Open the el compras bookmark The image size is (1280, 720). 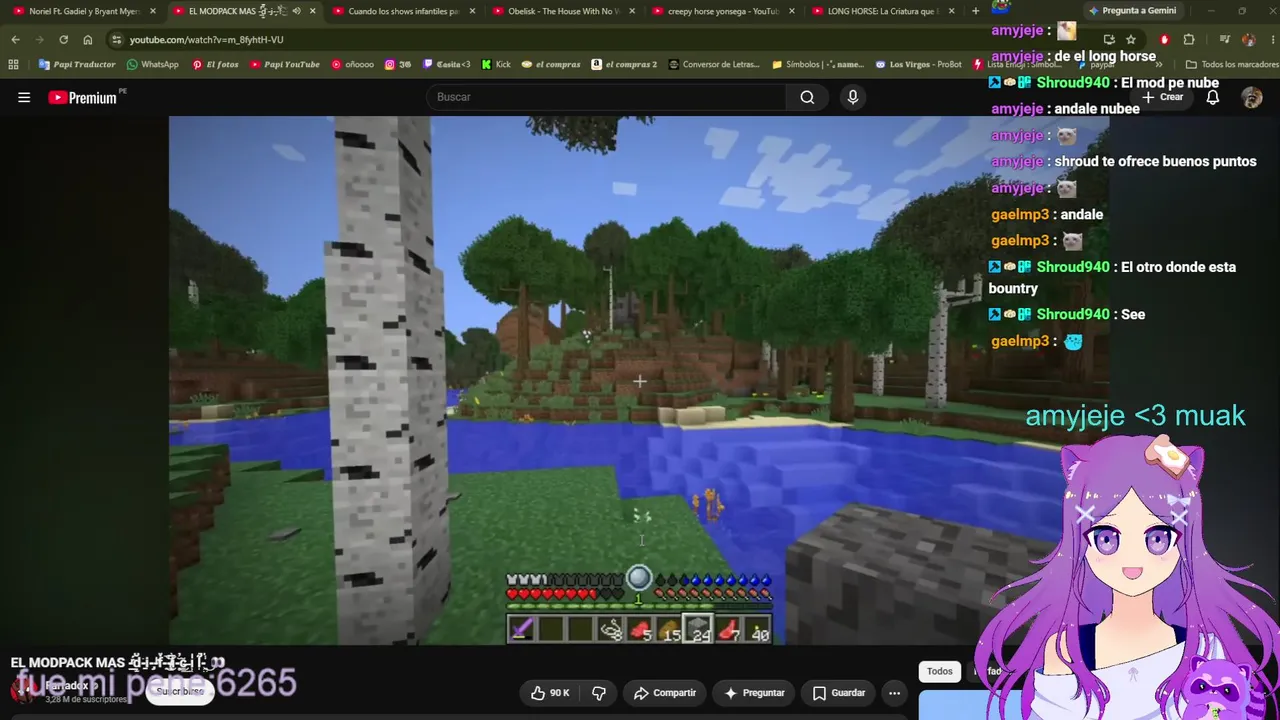[x=551, y=64]
